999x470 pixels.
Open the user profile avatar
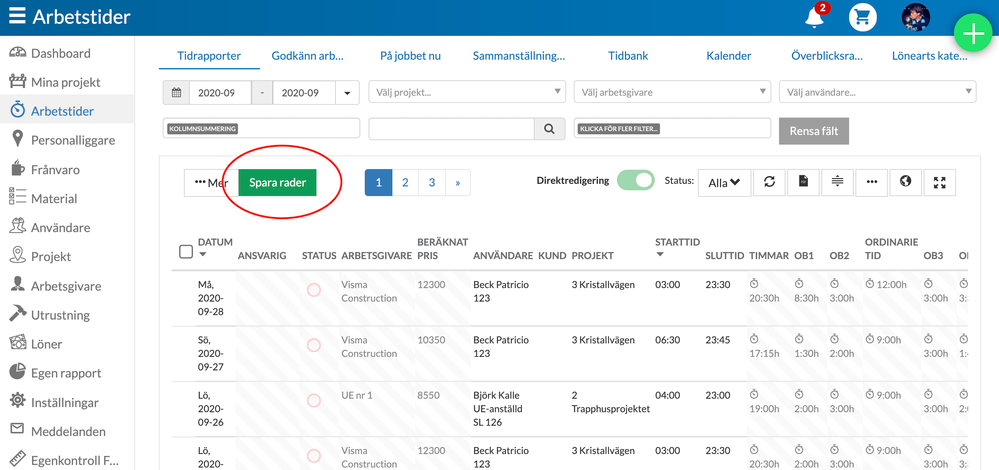916,18
